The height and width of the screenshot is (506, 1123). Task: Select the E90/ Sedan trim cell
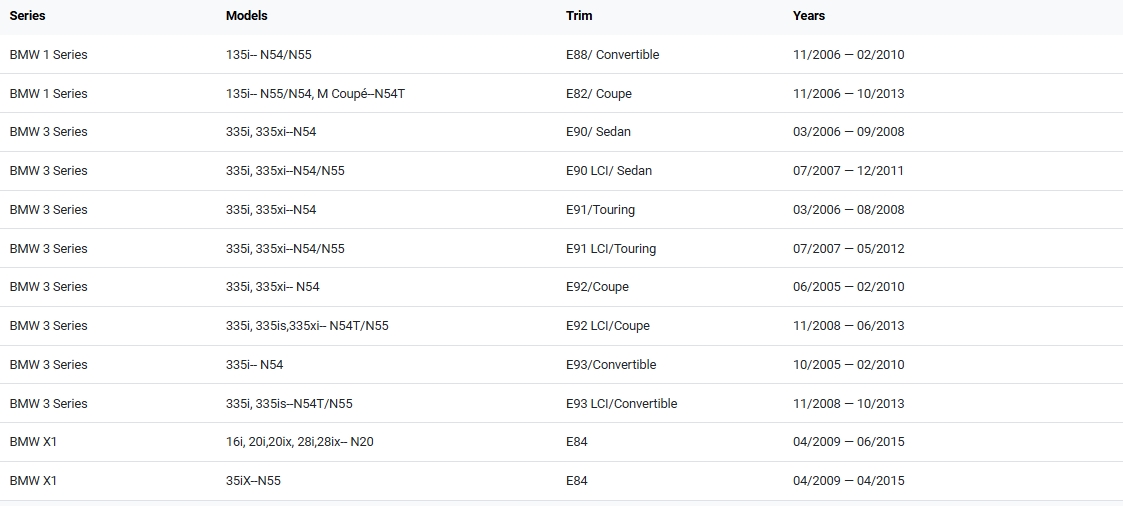598,132
